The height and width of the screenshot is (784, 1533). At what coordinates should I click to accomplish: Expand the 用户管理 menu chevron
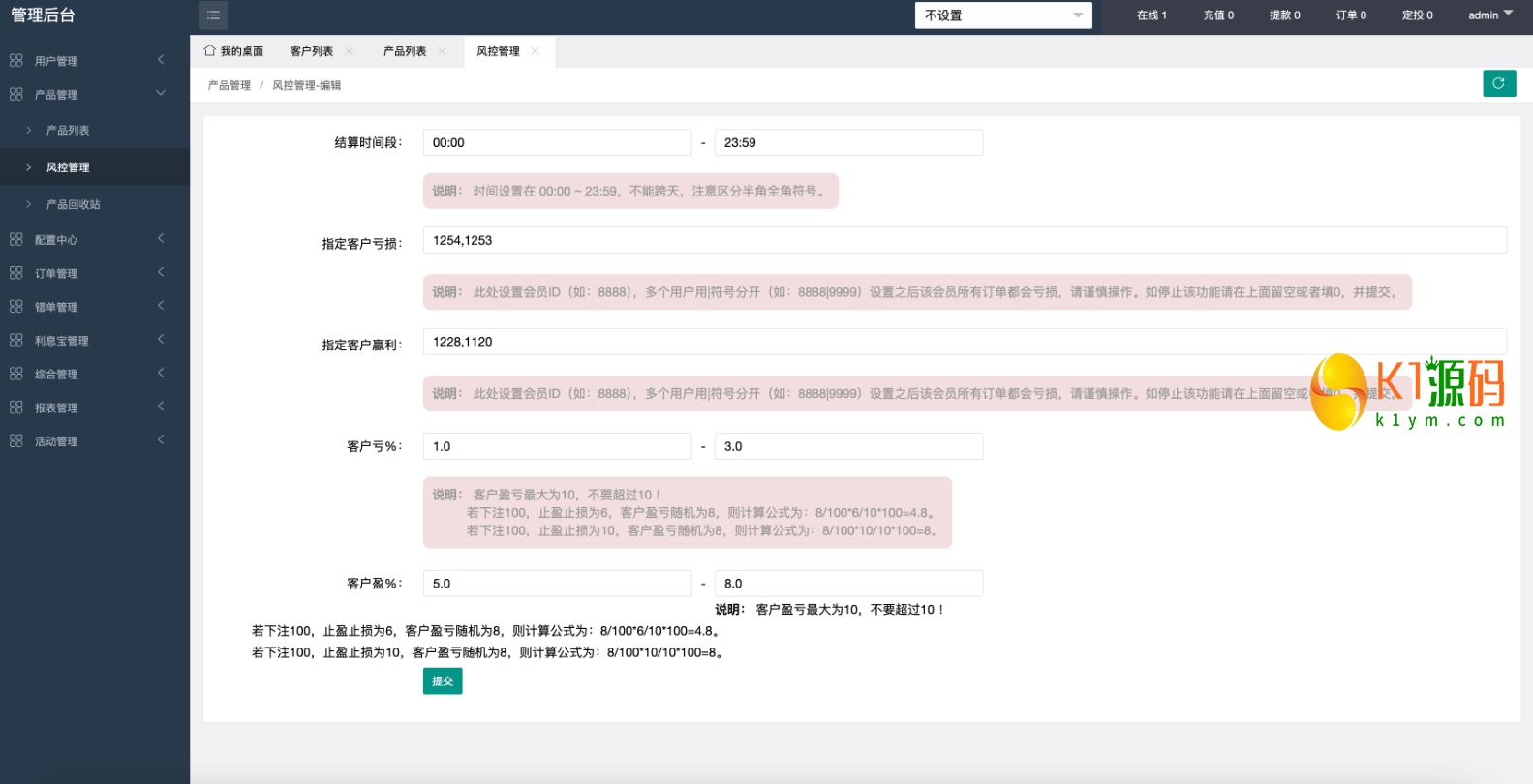click(x=161, y=60)
